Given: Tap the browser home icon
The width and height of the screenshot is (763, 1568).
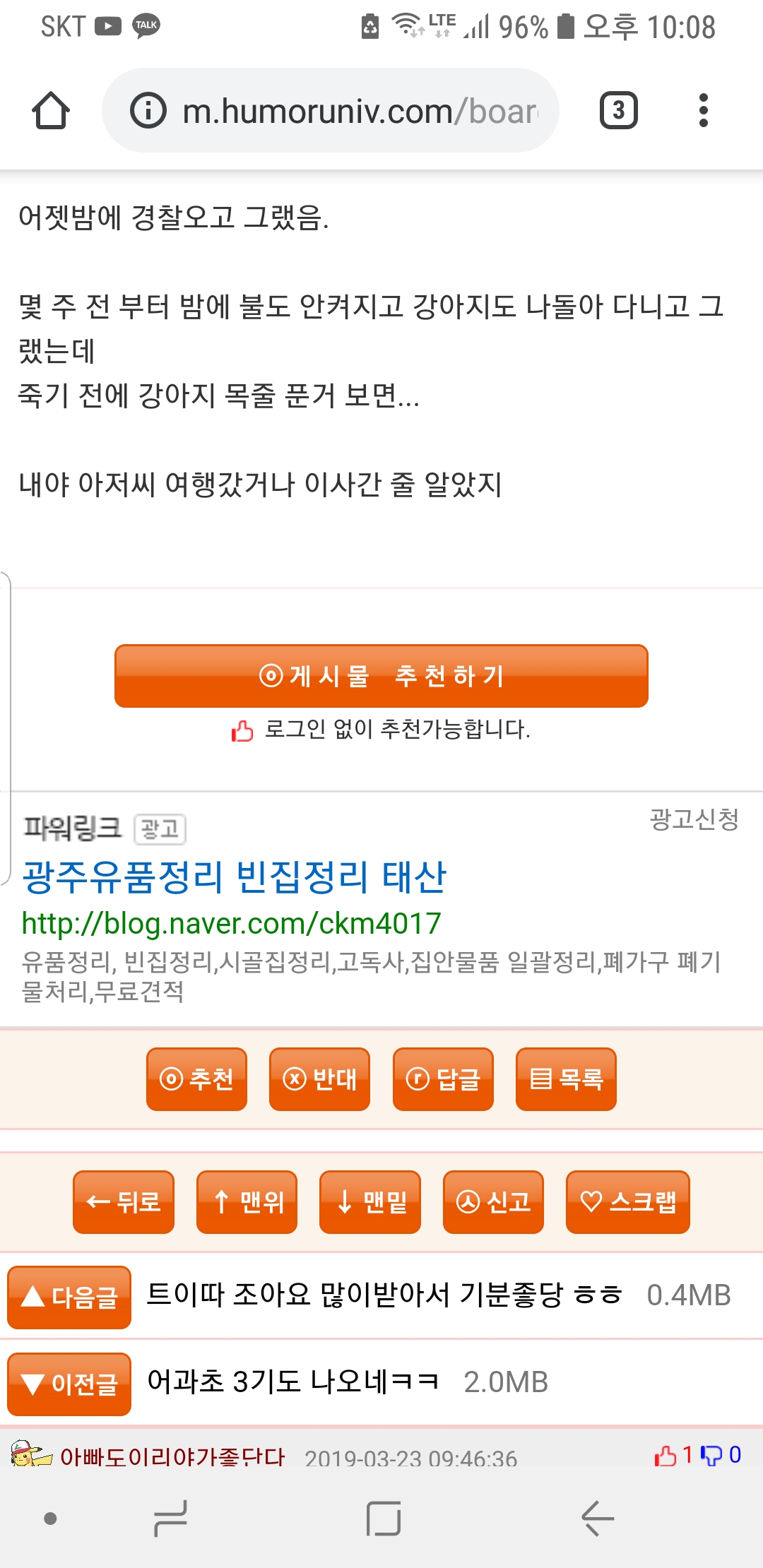Looking at the screenshot, I should click(x=51, y=111).
